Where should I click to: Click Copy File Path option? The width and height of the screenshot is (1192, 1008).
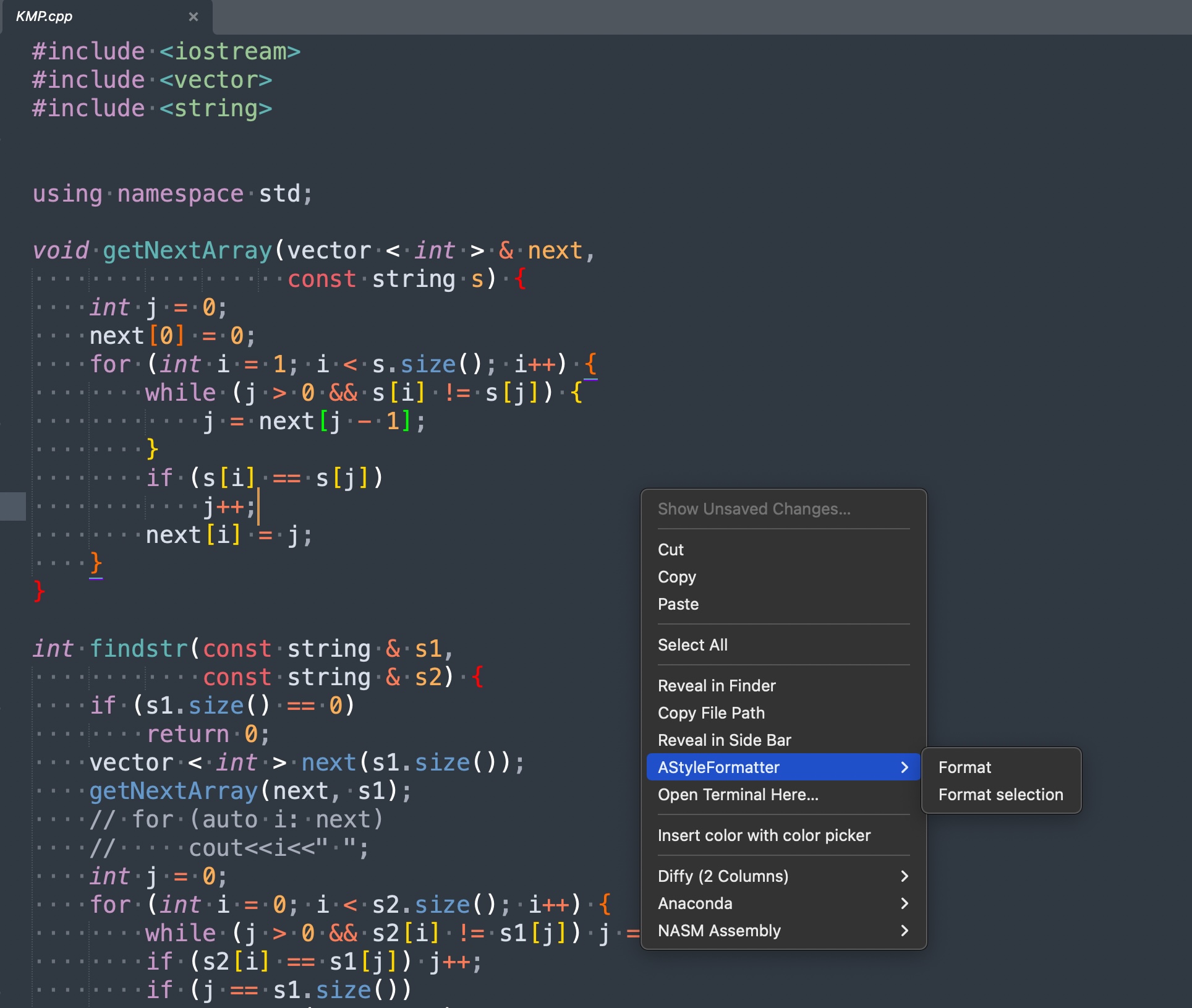click(x=711, y=713)
